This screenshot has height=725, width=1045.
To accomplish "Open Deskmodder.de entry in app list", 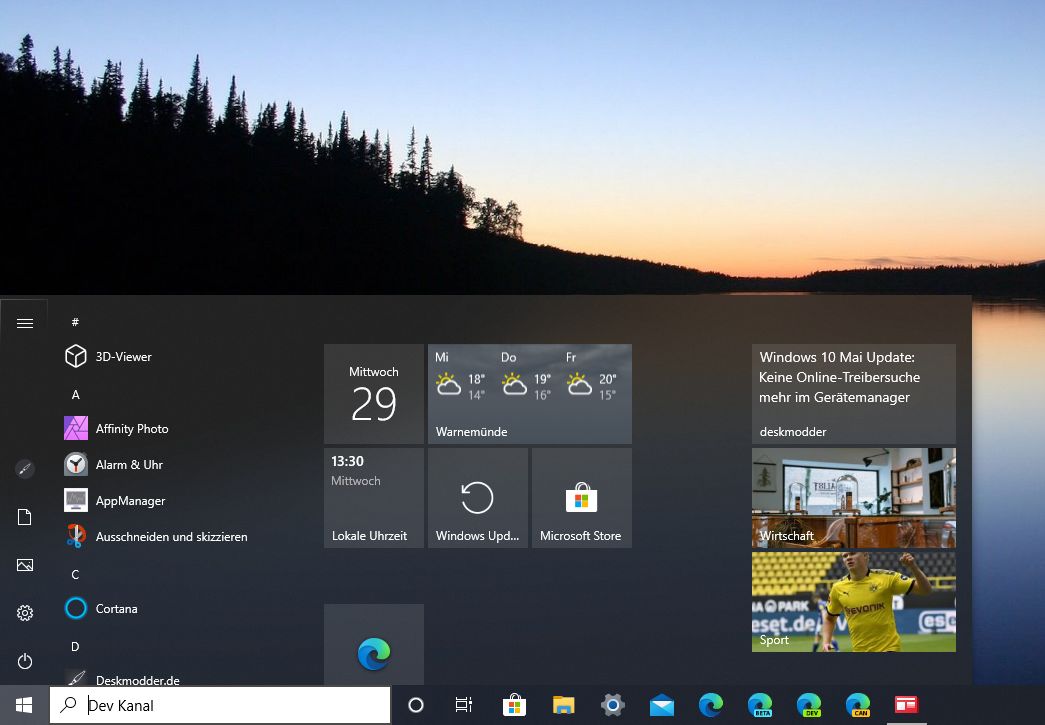I will pyautogui.click(x=123, y=679).
